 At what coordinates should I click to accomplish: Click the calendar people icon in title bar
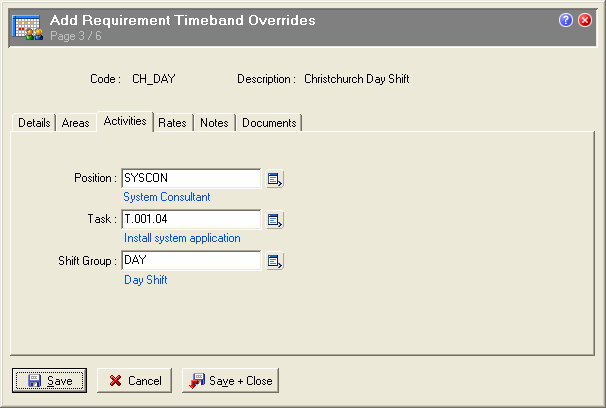tap(27, 27)
